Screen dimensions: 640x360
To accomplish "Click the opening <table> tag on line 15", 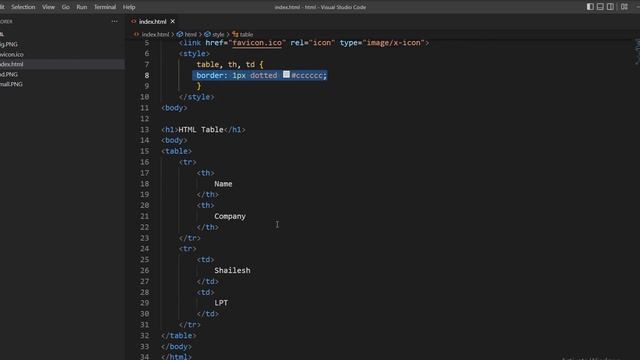I will [176, 151].
